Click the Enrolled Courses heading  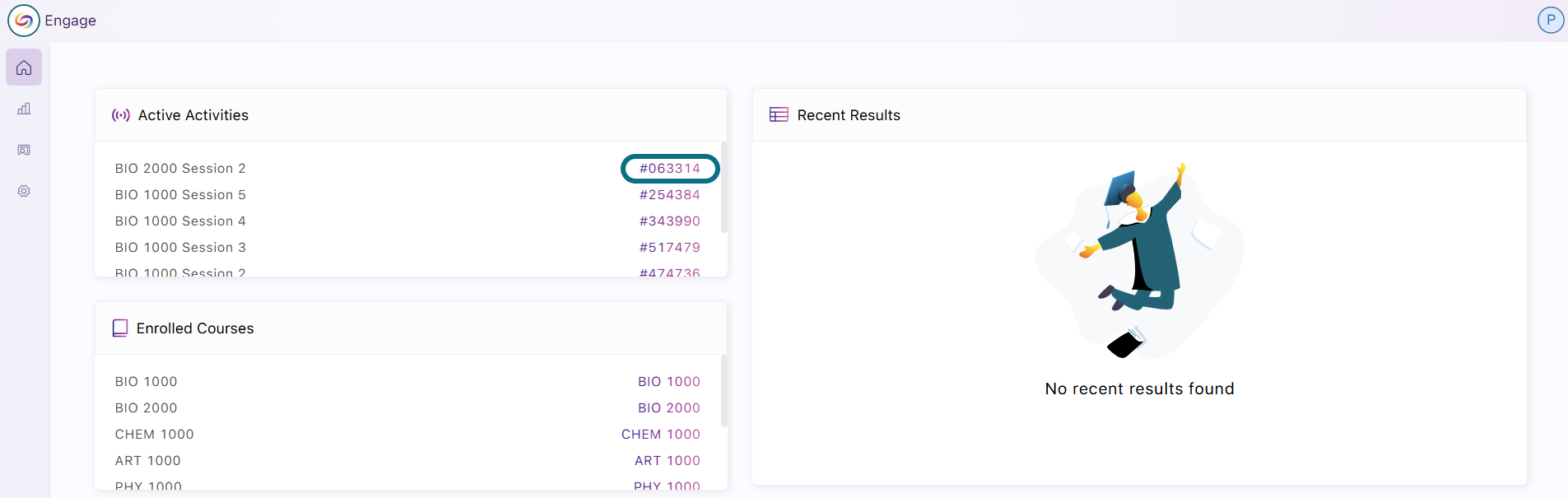(x=195, y=328)
